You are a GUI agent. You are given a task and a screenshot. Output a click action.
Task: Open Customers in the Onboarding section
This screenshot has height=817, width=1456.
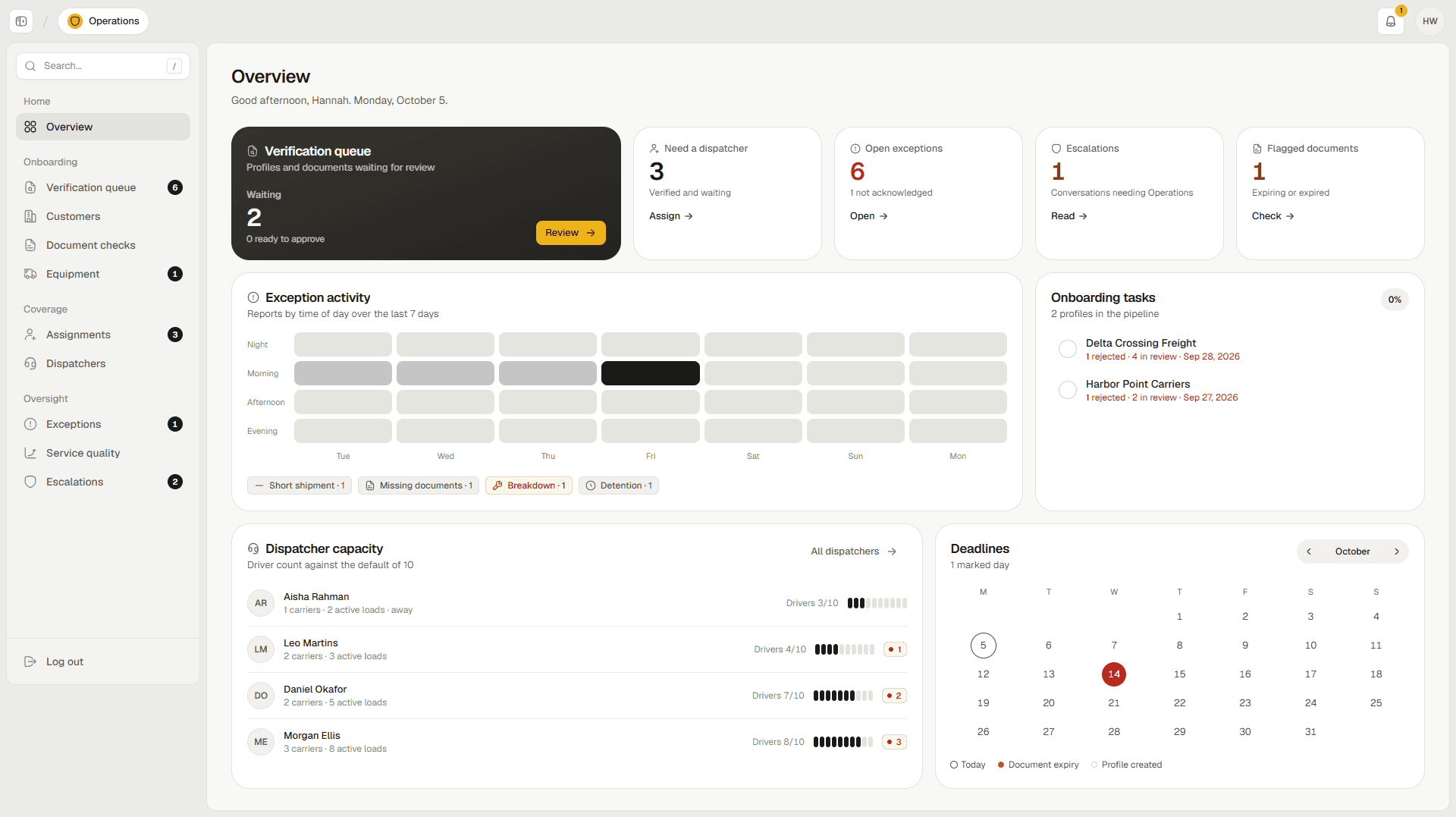pyautogui.click(x=103, y=216)
